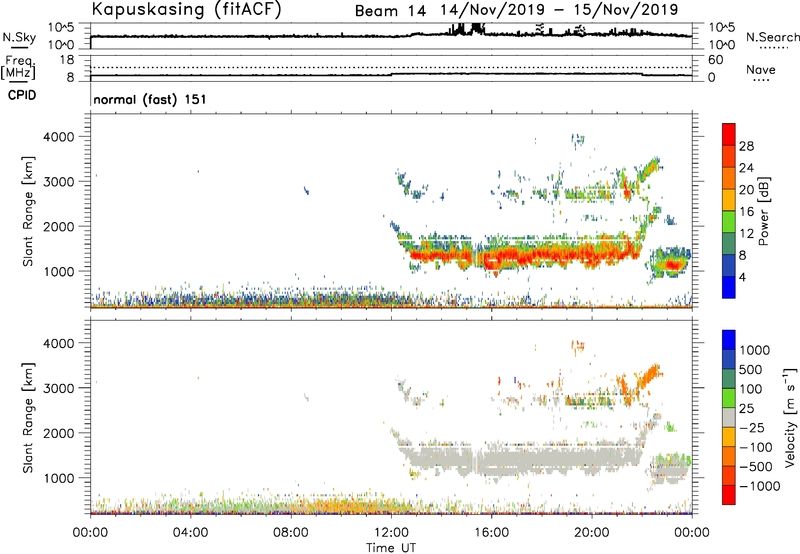Image resolution: width=800 pixels, height=554 pixels.
Task: Click the Power [dB] colorbar label
Action: pyautogui.click(x=763, y=211)
